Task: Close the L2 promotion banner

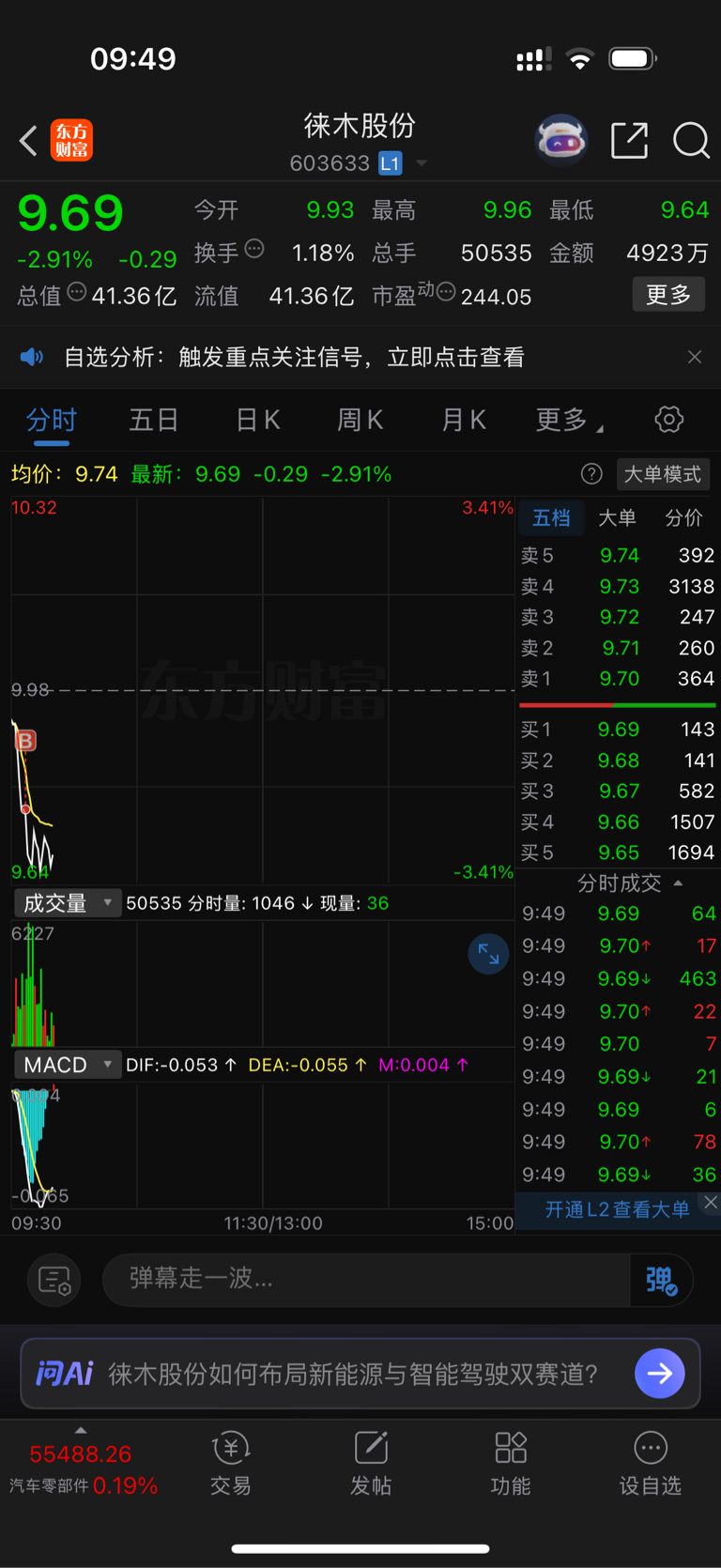Action: pyautogui.click(x=711, y=1203)
